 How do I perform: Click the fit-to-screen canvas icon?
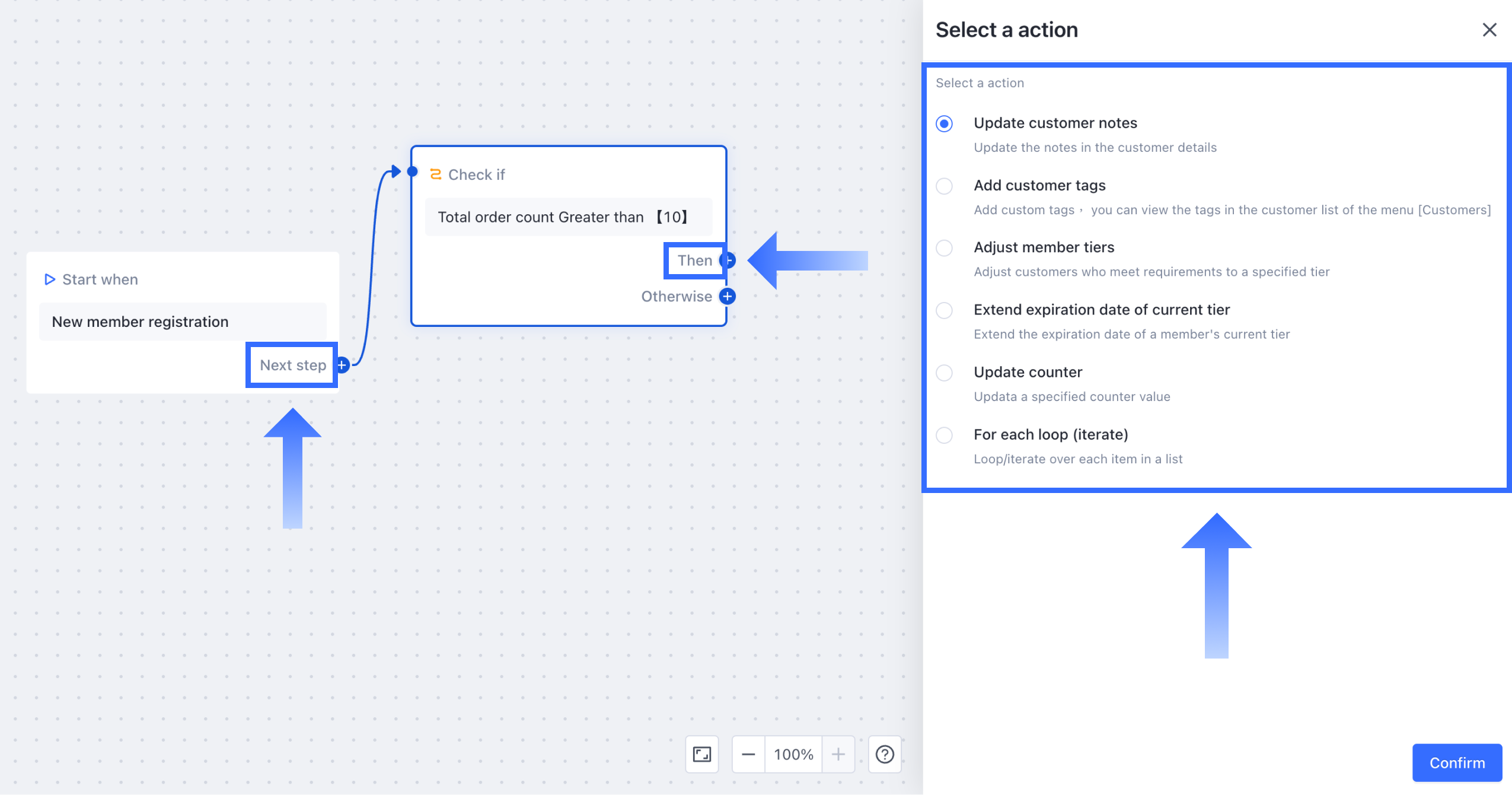pyautogui.click(x=702, y=754)
